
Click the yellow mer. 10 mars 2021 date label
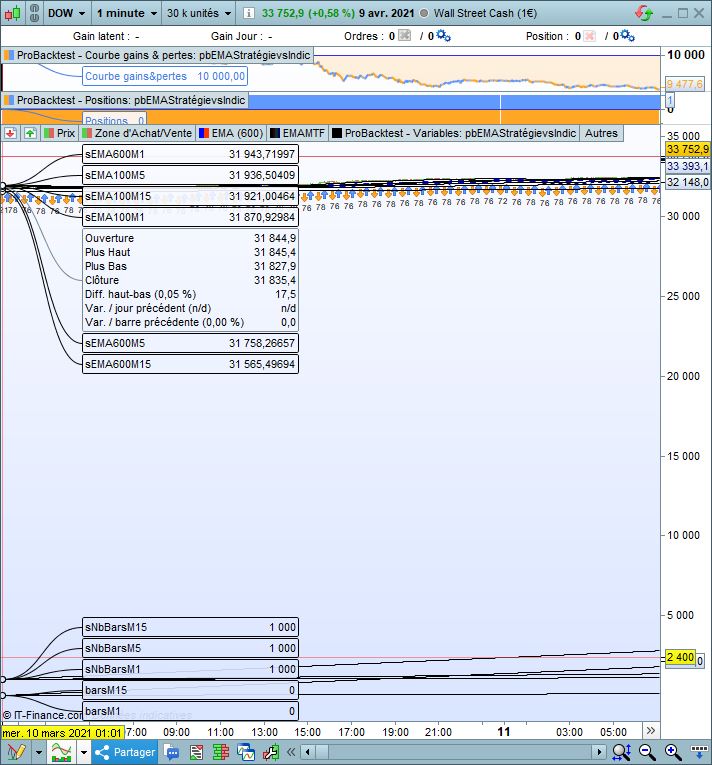62,733
